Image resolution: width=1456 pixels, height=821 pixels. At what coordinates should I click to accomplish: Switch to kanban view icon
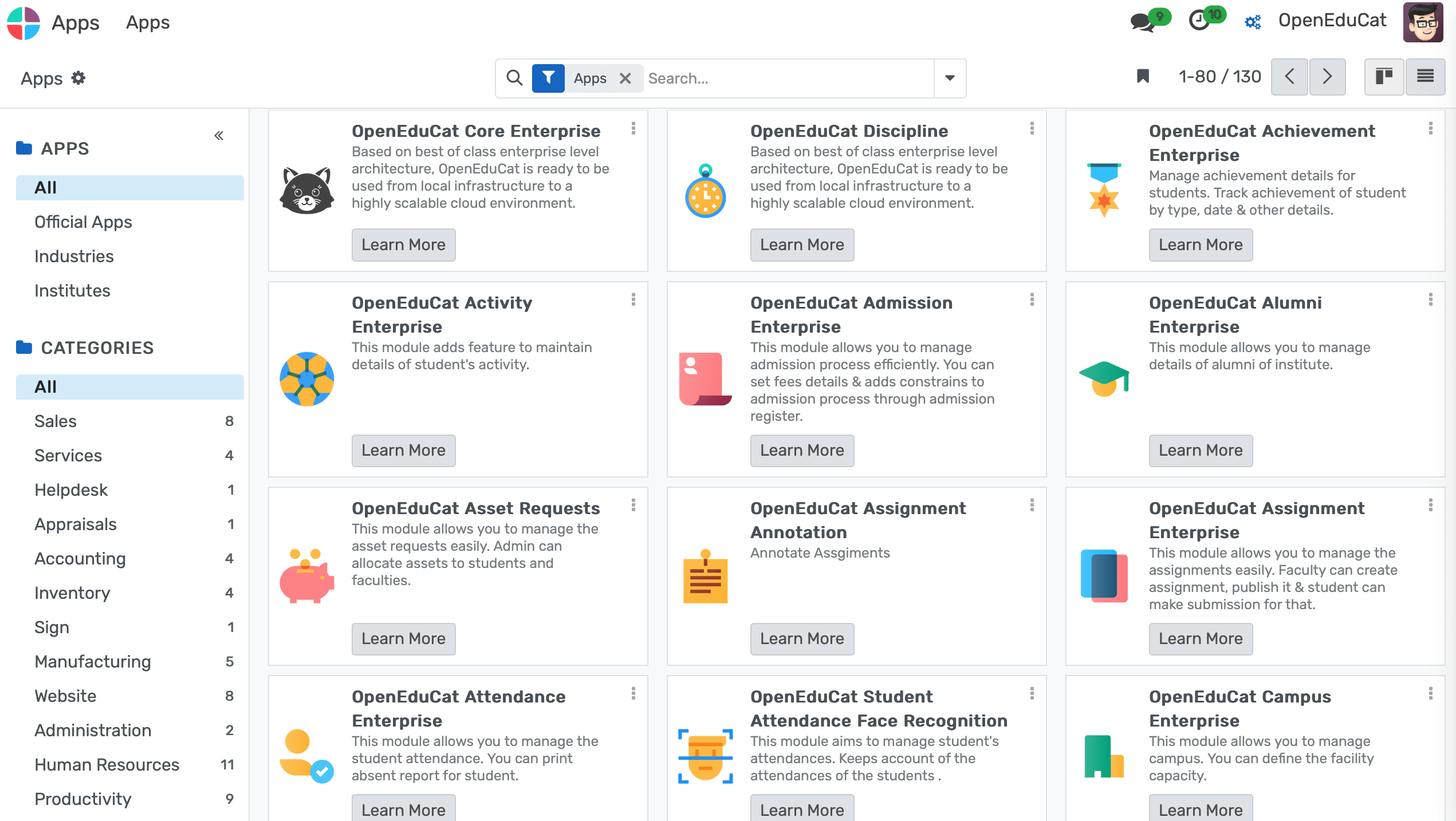tap(1384, 76)
